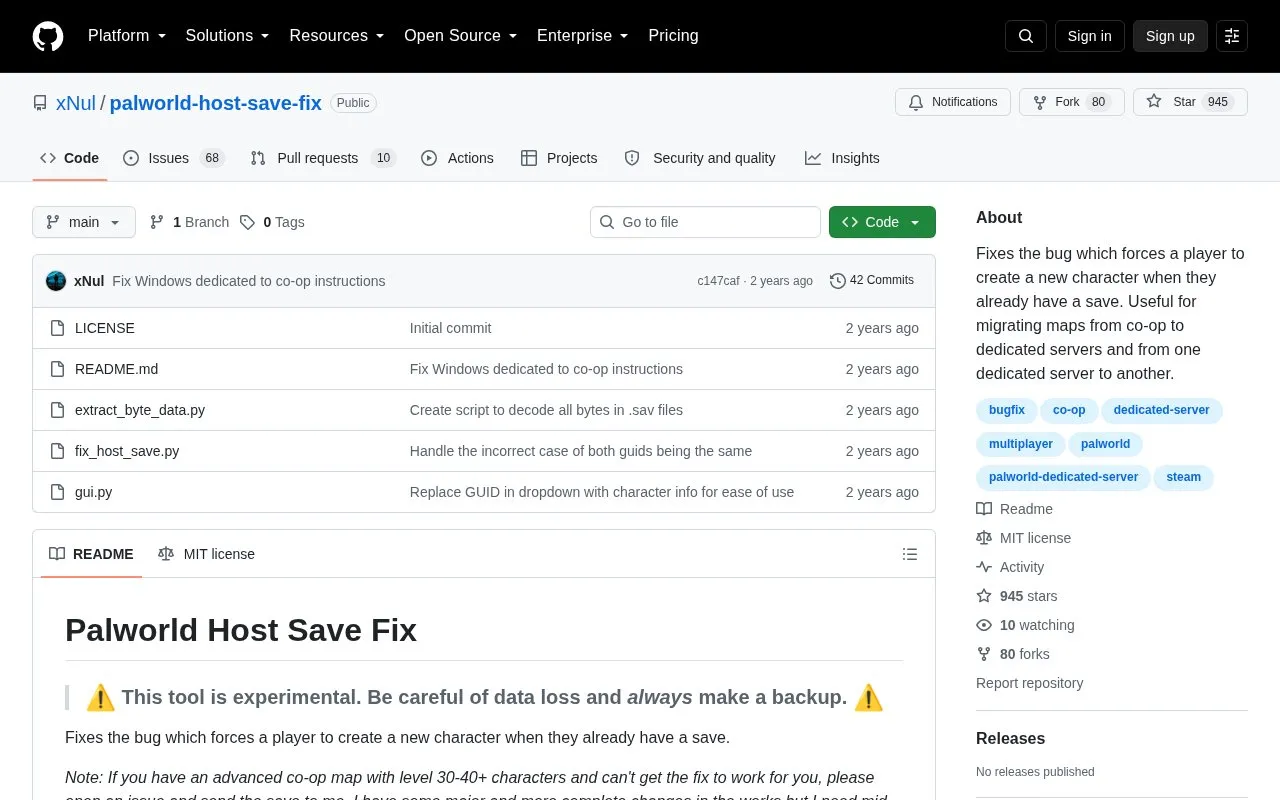Click the Sign in button
This screenshot has width=1280, height=800.
(x=1089, y=36)
